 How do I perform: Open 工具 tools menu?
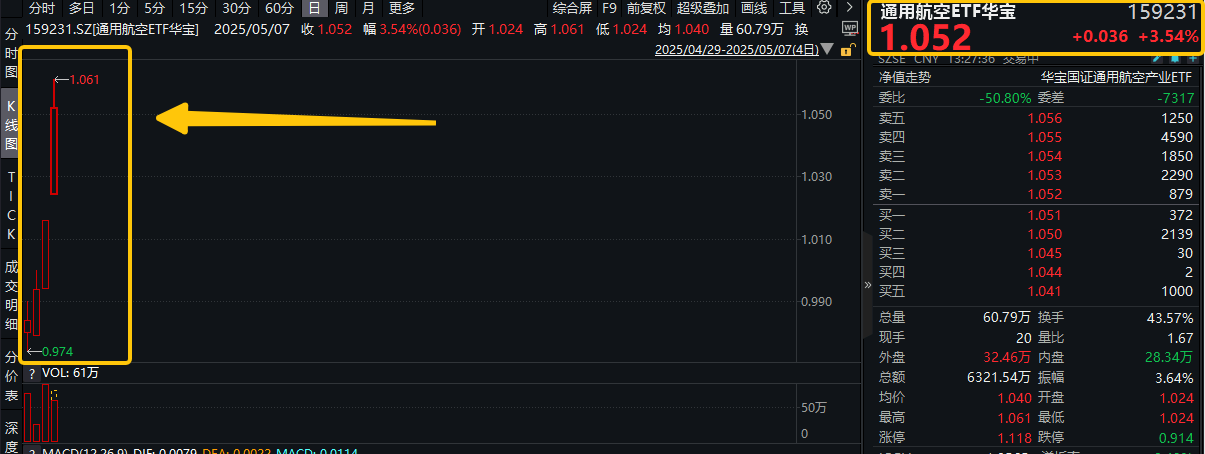pos(793,8)
